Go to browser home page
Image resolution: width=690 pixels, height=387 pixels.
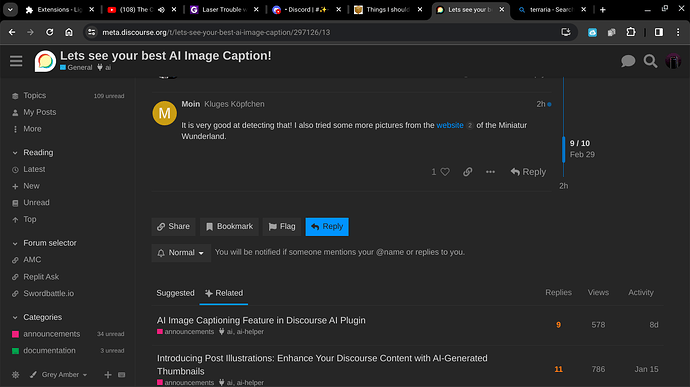pyautogui.click(x=69, y=32)
